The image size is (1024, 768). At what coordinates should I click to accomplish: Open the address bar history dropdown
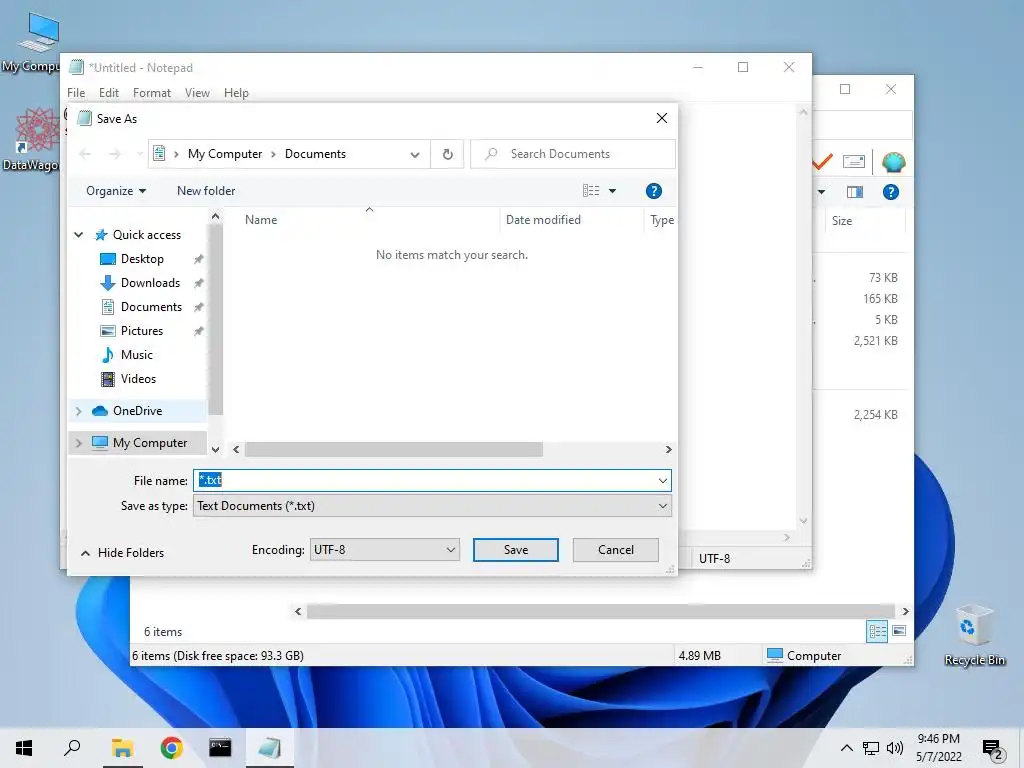coord(415,154)
